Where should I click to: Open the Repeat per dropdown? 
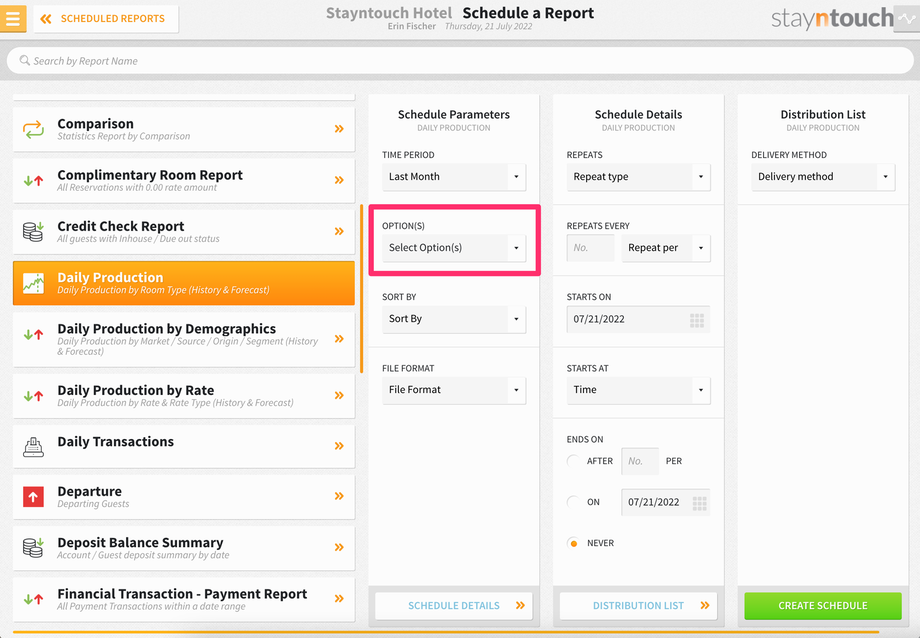click(x=666, y=248)
